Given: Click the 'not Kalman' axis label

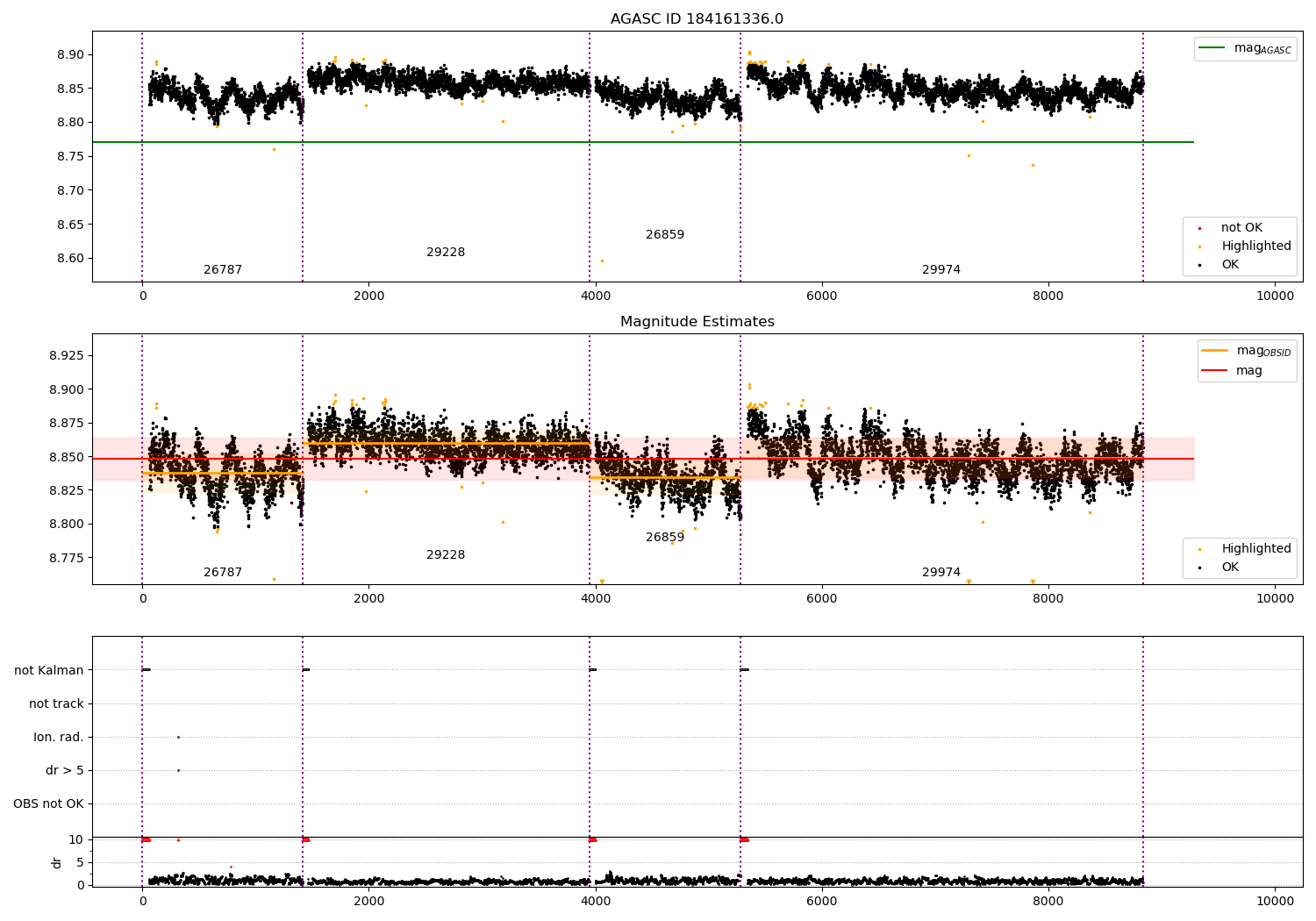Looking at the screenshot, I should tap(49, 670).
